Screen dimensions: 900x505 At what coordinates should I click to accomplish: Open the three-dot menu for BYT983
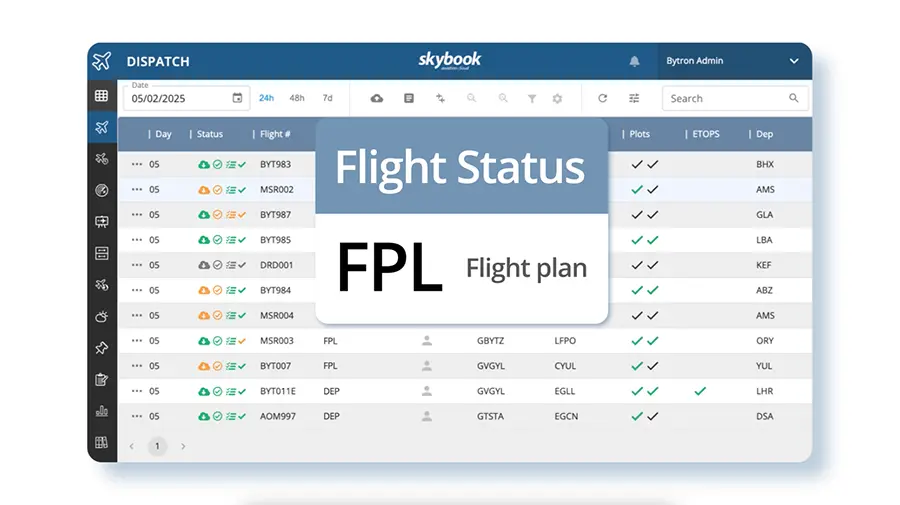[137, 164]
